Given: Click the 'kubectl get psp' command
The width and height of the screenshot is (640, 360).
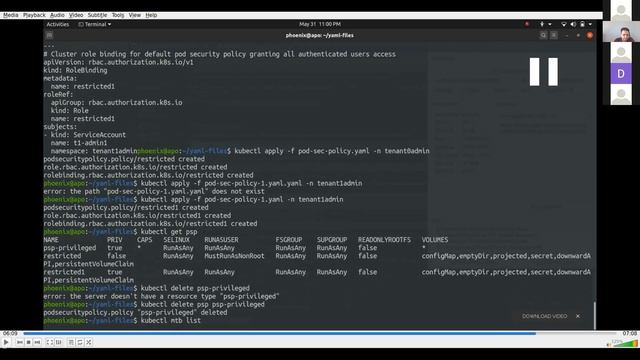Looking at the screenshot, I should click(169, 232).
